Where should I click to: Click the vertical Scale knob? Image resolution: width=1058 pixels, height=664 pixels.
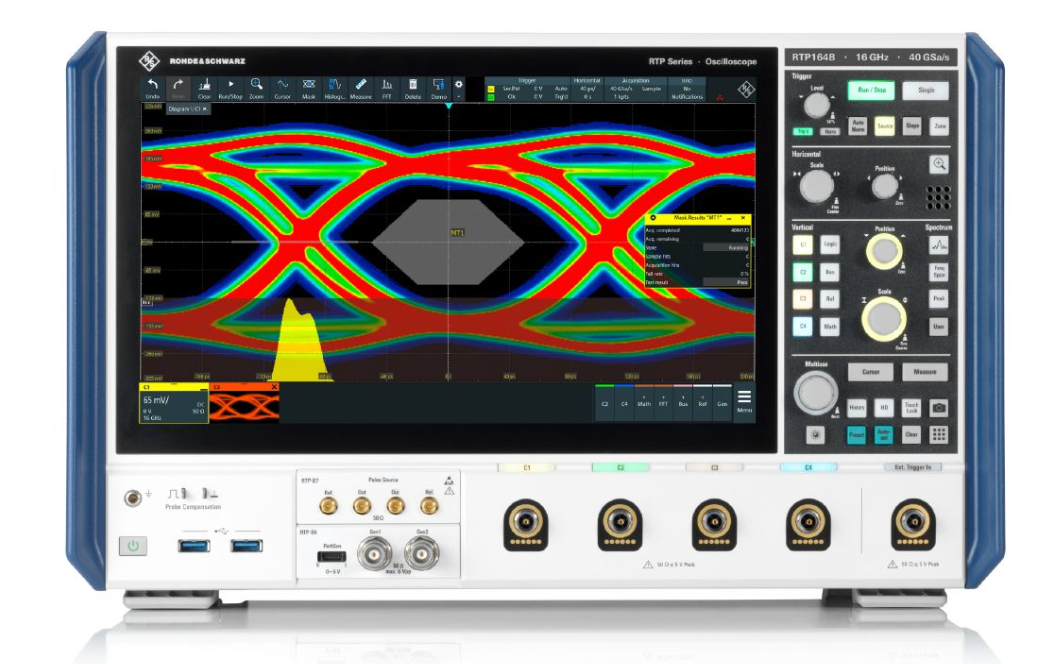click(x=883, y=319)
